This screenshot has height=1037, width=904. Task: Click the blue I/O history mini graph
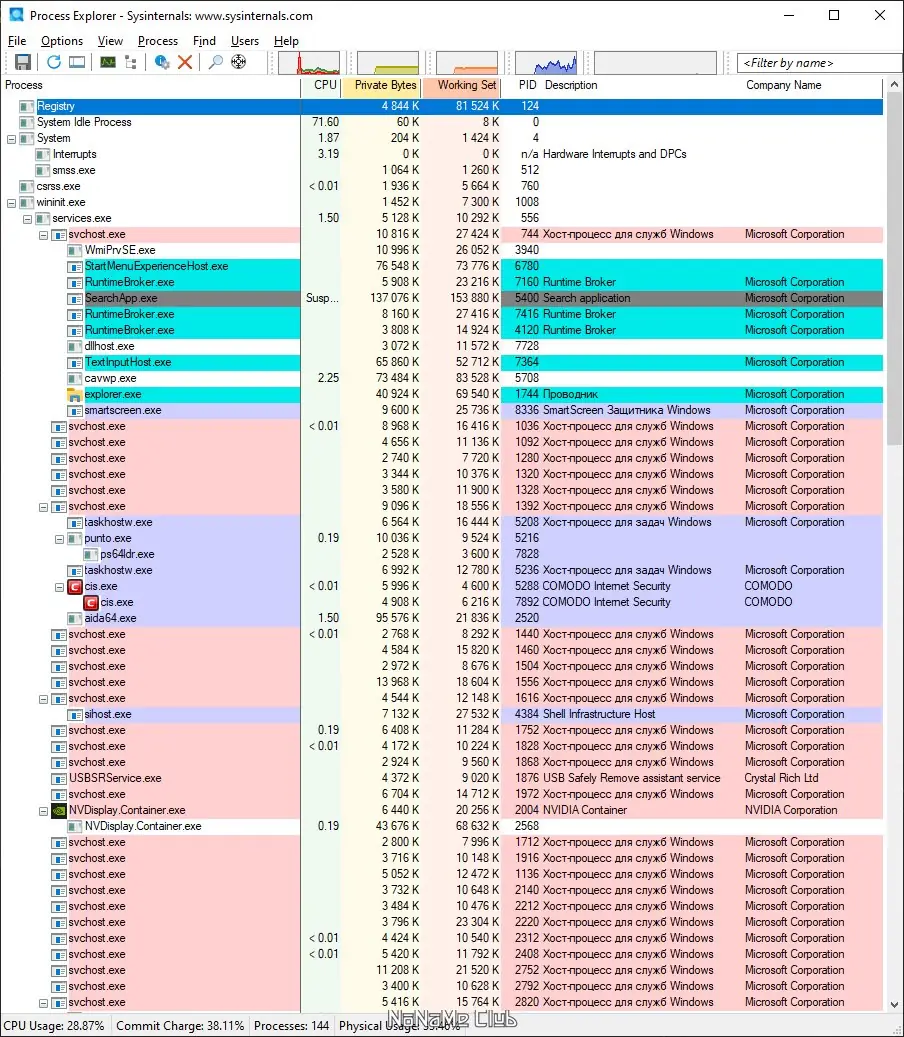[x=546, y=63]
